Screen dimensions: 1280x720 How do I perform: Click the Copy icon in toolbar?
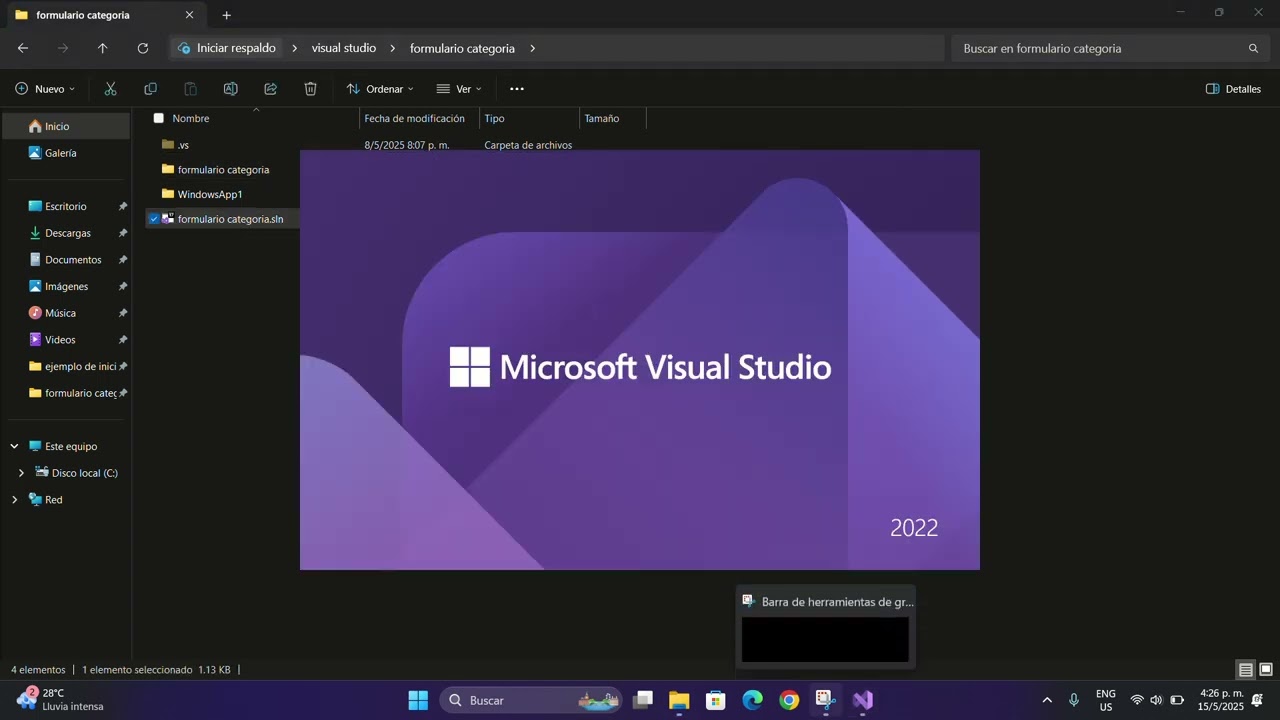(x=151, y=89)
